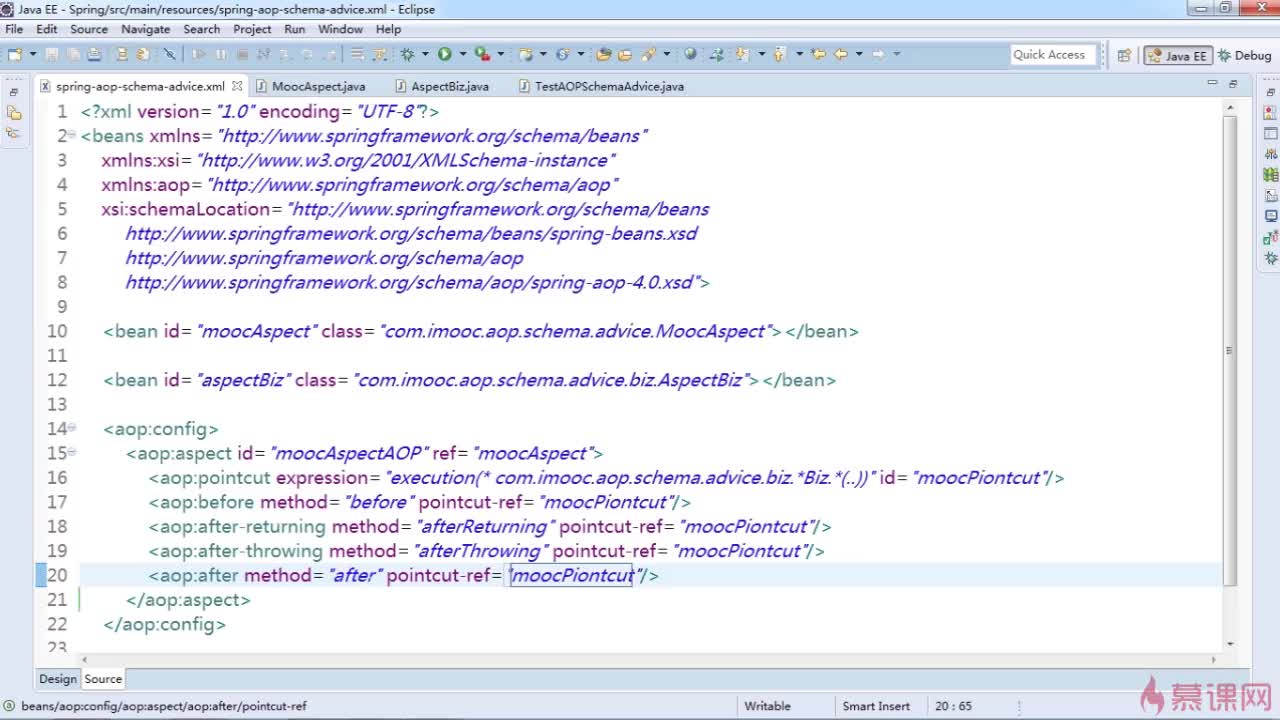1280x720 pixels.
Task: Open the Run menu
Action: 294,29
